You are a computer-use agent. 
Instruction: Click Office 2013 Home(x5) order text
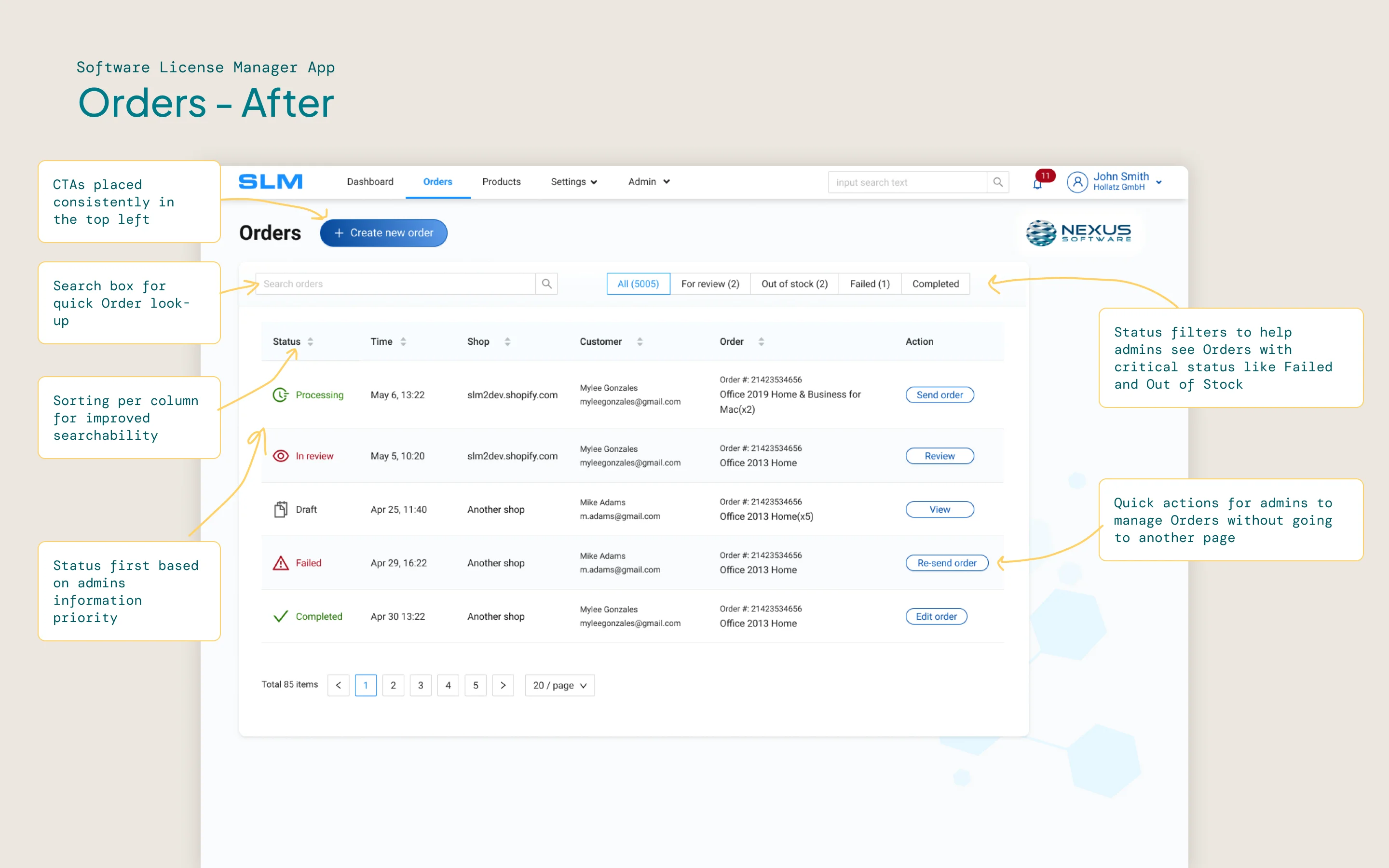coord(766,516)
